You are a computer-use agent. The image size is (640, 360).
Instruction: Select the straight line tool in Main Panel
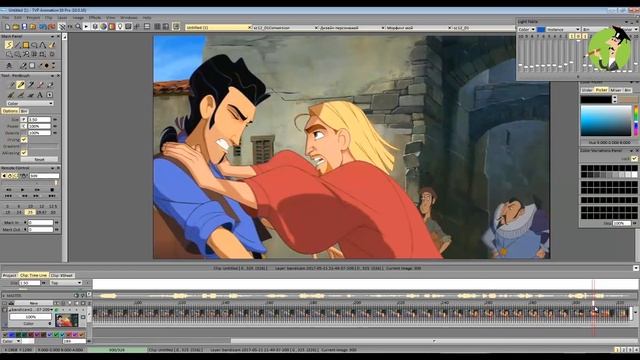pos(17,45)
